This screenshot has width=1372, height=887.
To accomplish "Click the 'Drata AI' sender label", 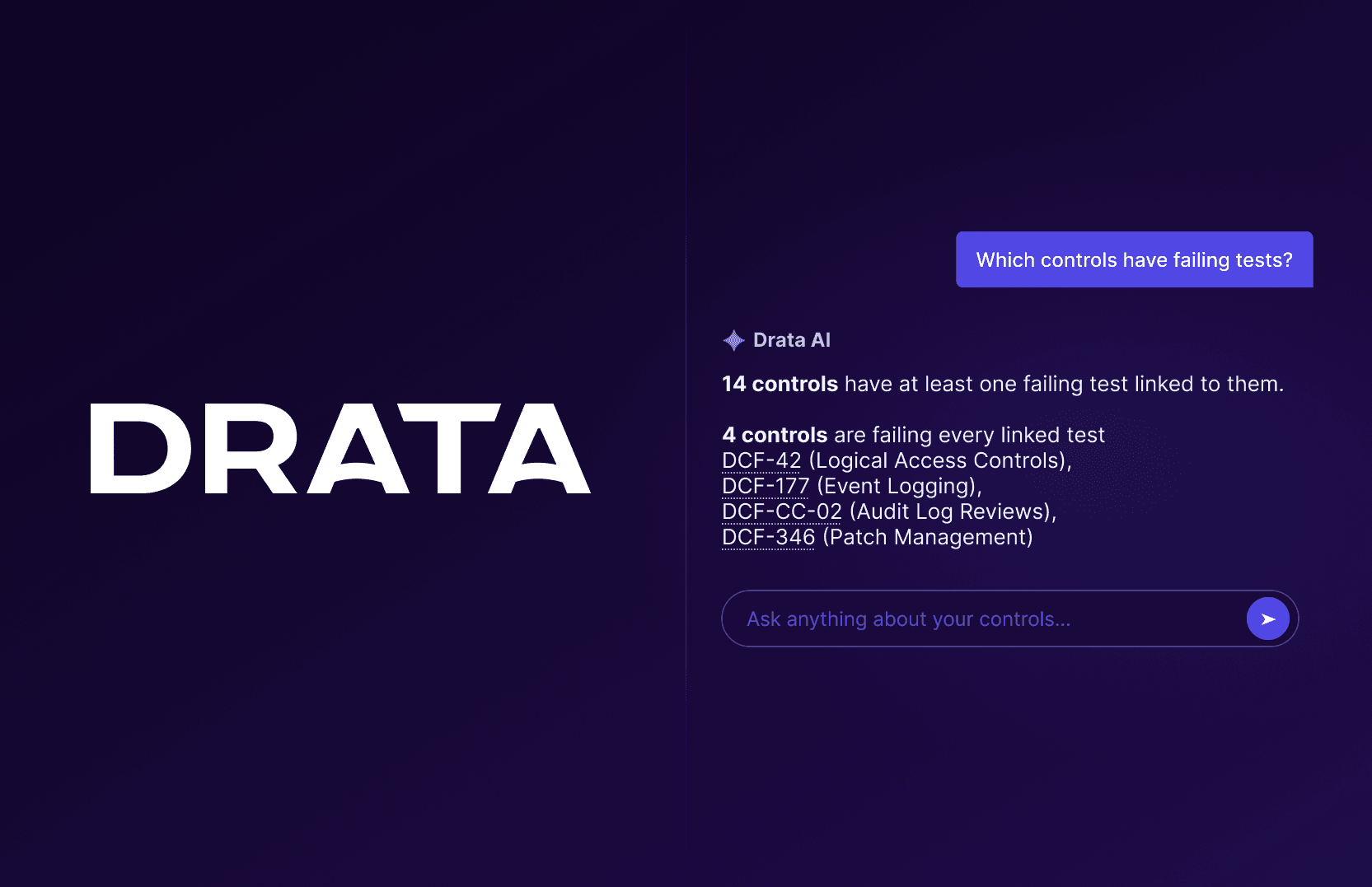I will coord(791,340).
